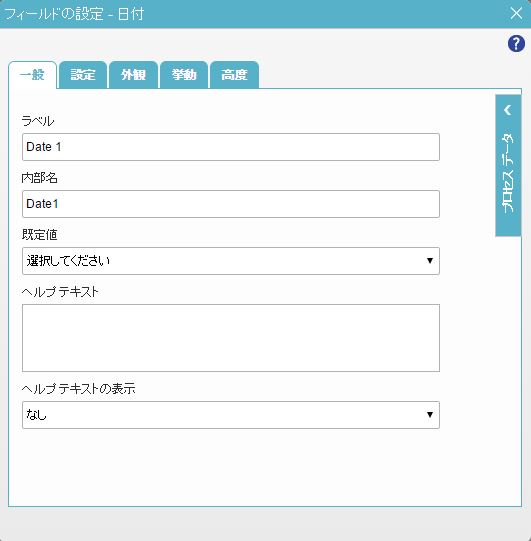The image size is (531, 541).
Task: Click the ヘルプ テキストの表示 caption text
Action: pyautogui.click(x=78, y=389)
